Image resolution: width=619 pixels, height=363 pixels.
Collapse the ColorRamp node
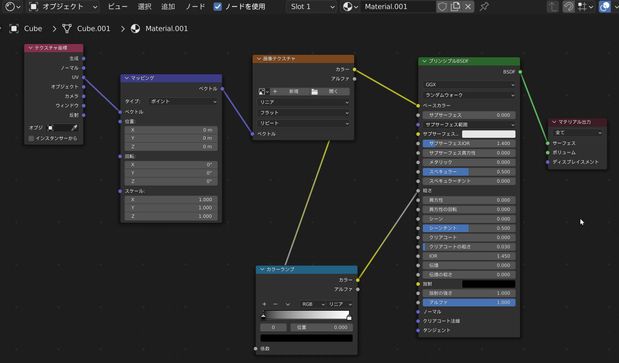tap(262, 269)
